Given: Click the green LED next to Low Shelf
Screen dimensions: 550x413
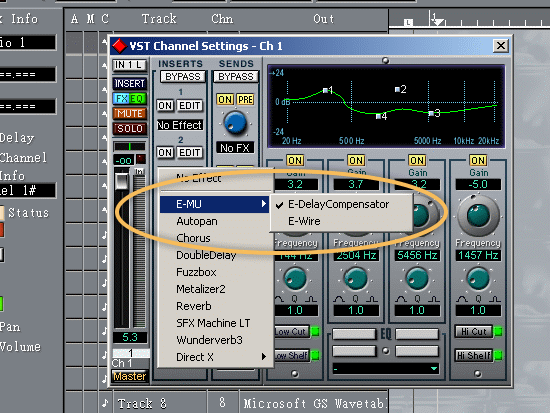Looking at the screenshot, I should coord(315,355).
